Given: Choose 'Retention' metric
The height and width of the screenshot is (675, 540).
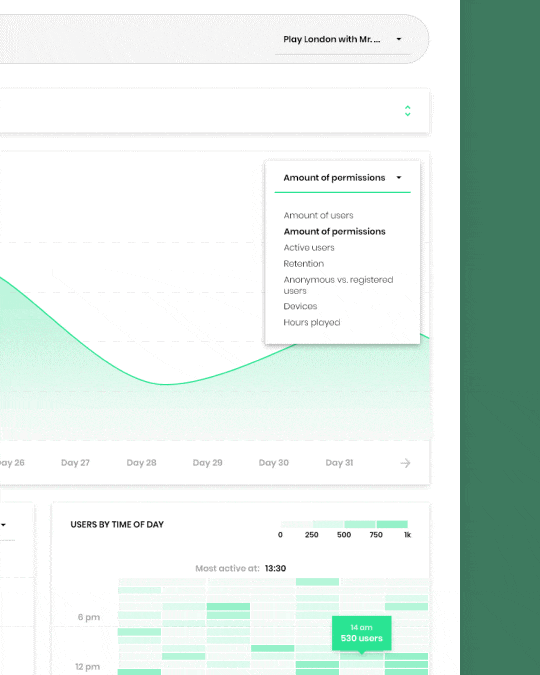Looking at the screenshot, I should (x=304, y=263).
